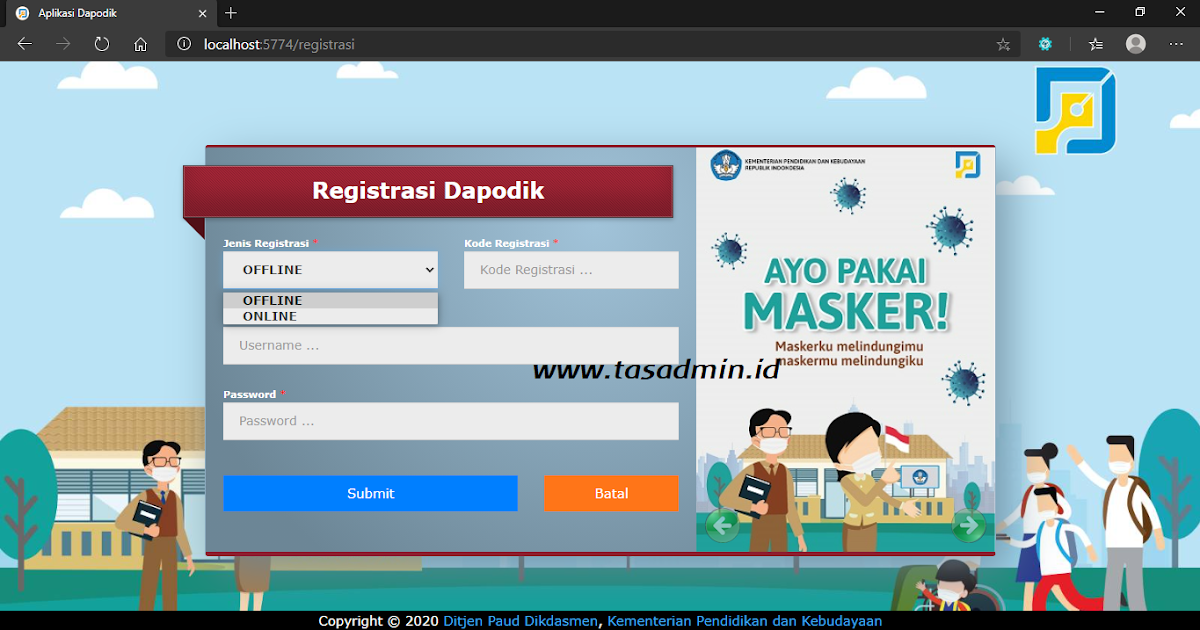Reload the page with refresh icon
The height and width of the screenshot is (630, 1200).
coord(102,44)
